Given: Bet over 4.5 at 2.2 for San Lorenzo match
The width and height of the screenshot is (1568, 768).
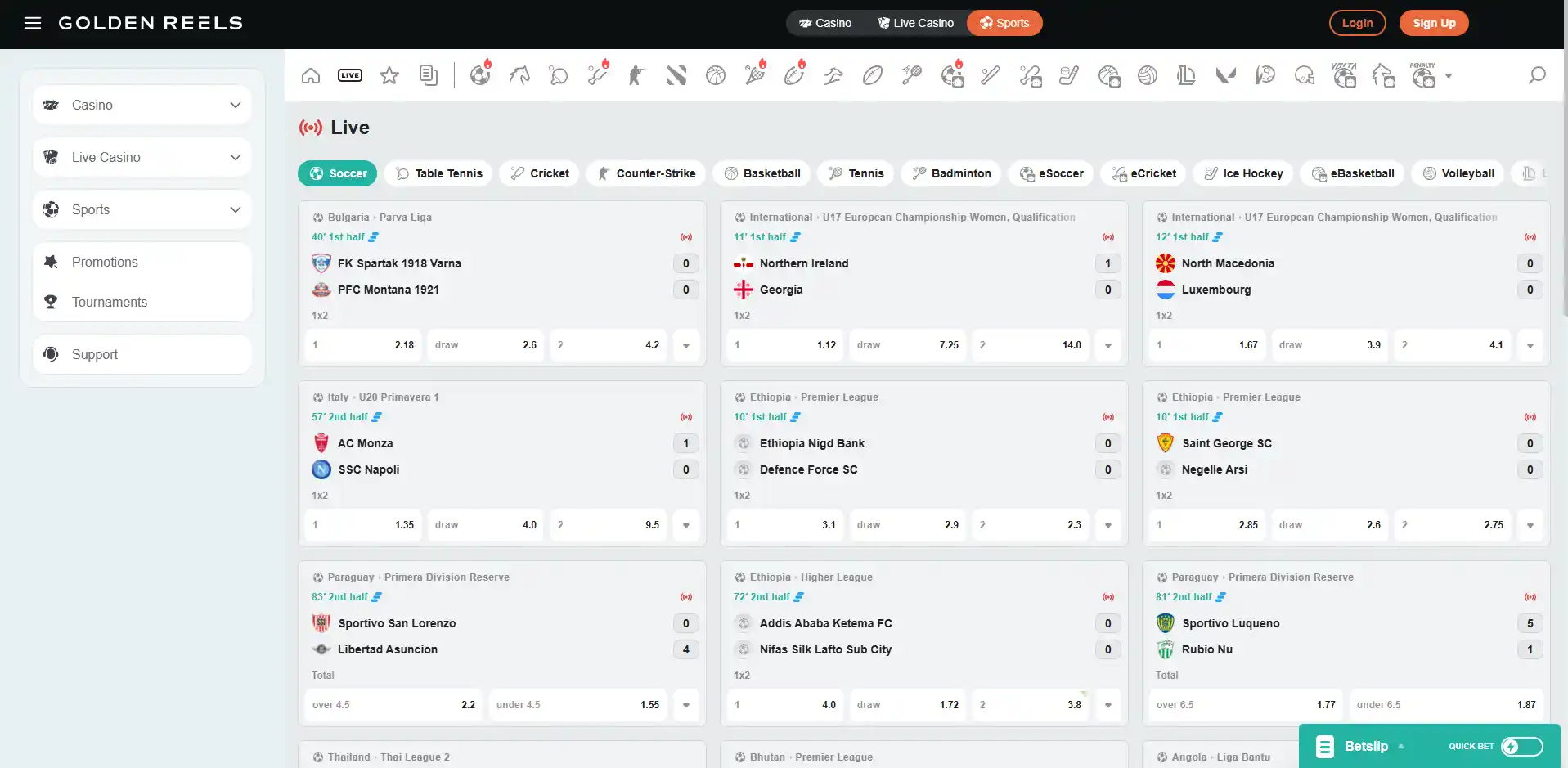Looking at the screenshot, I should (394, 705).
